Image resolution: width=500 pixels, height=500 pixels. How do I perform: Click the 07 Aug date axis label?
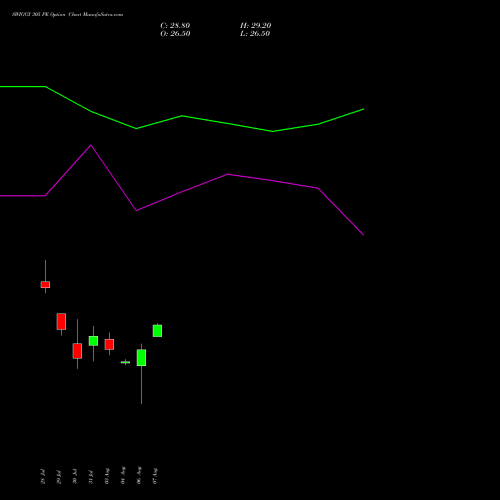click(x=155, y=476)
